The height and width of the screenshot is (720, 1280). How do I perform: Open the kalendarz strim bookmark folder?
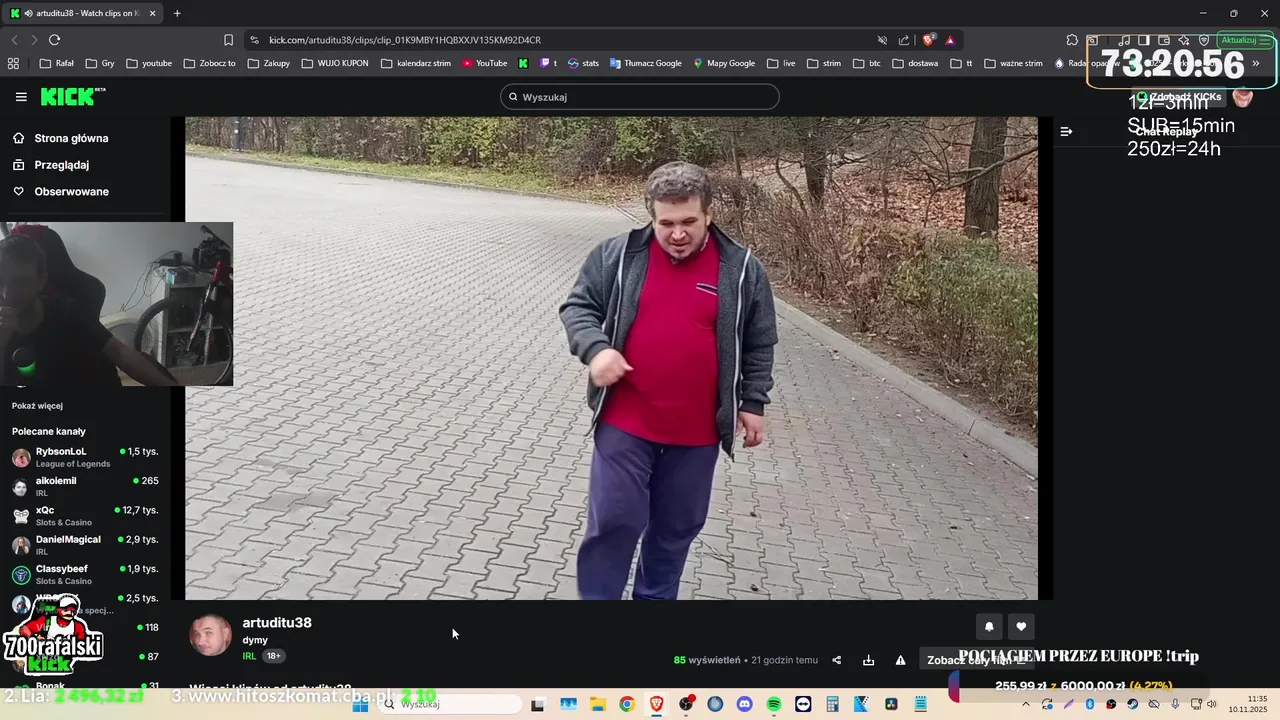[416, 63]
